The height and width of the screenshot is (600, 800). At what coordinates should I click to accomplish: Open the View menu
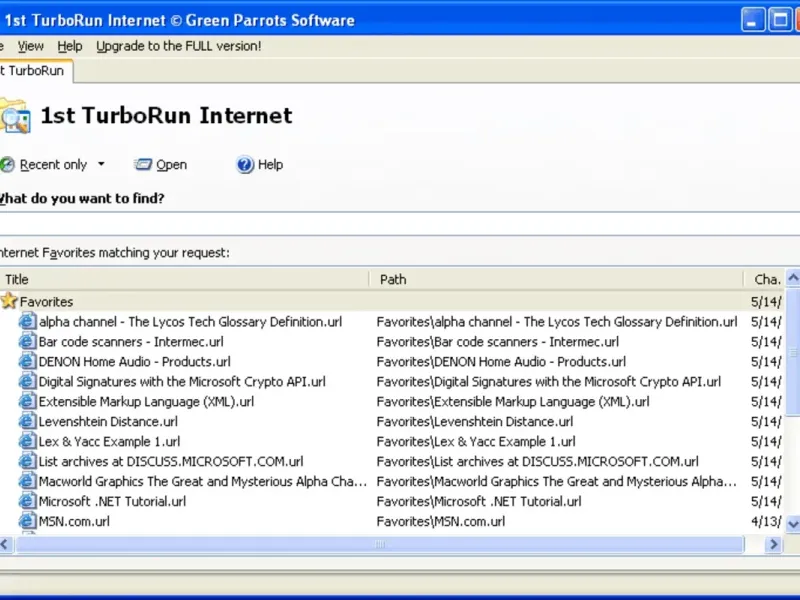click(x=31, y=46)
